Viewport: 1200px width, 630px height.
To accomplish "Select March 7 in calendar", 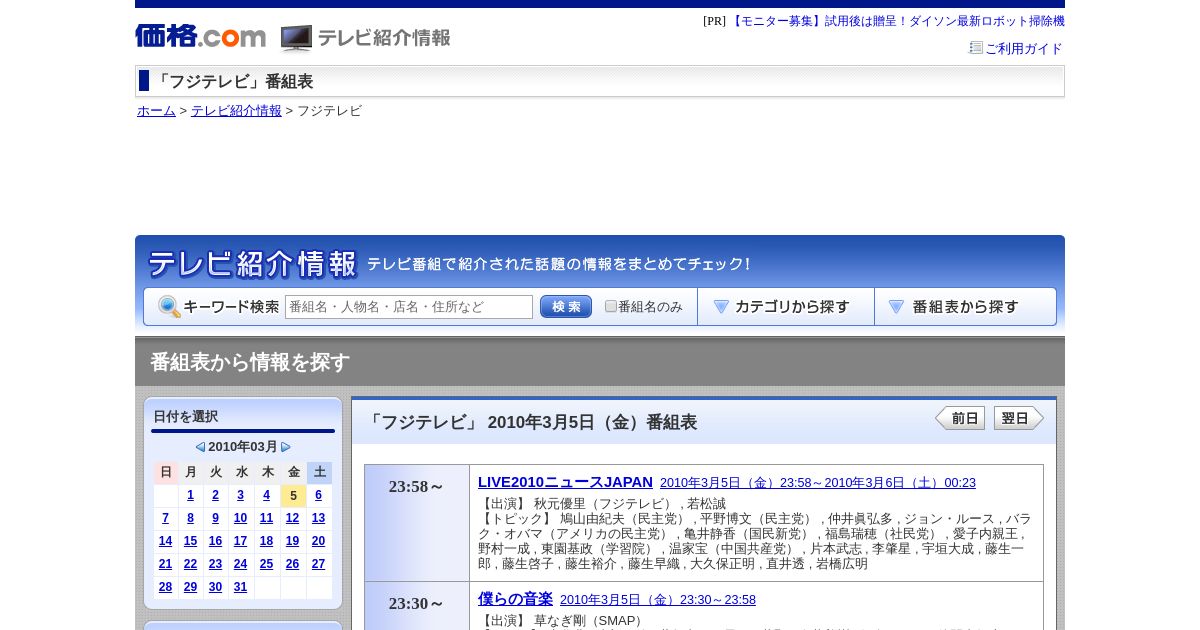I will click(166, 518).
